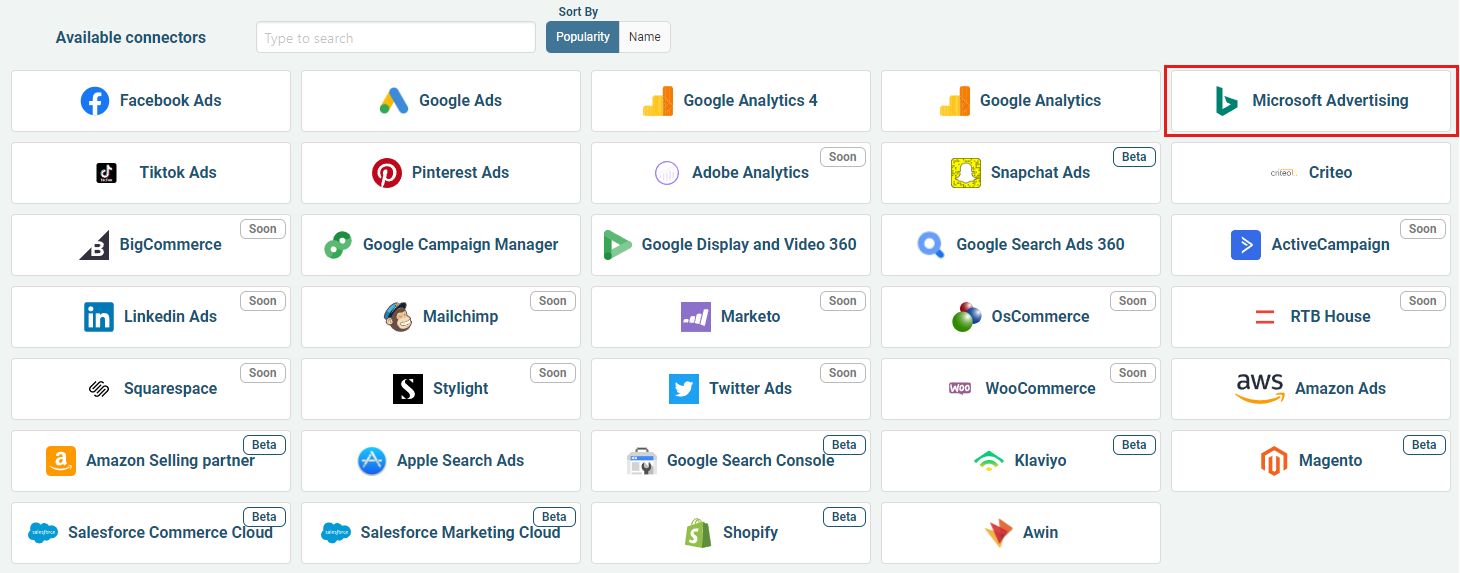1460x573 pixels.
Task: Click the Shopify bag icon
Action: click(698, 533)
